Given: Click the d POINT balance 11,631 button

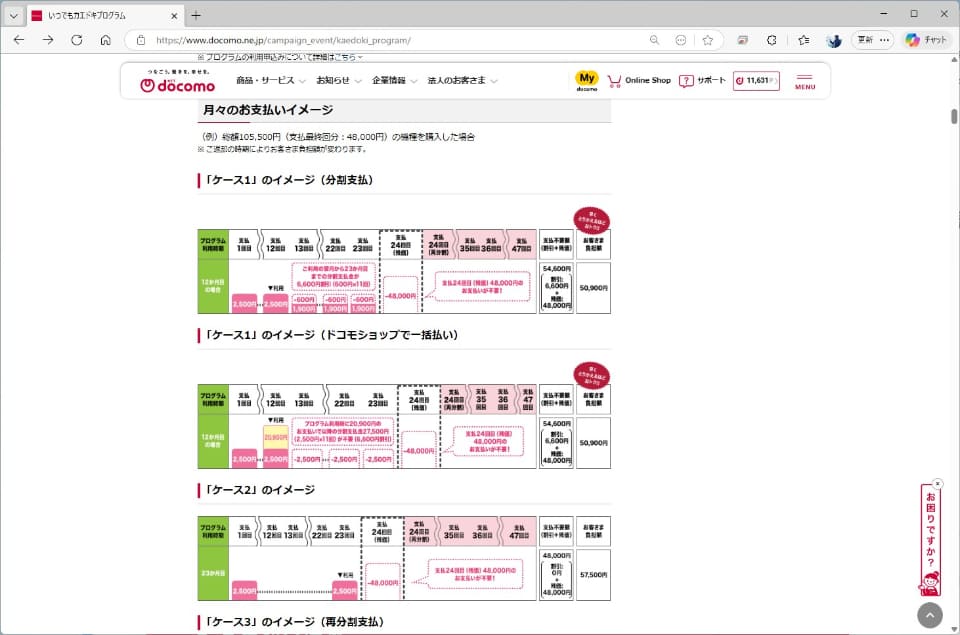Looking at the screenshot, I should 756,80.
